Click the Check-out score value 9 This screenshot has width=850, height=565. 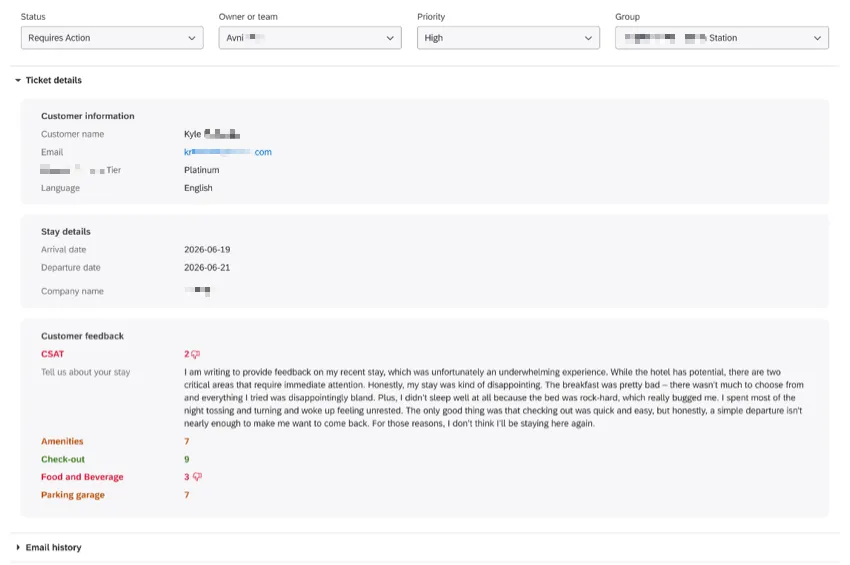pyautogui.click(x=186, y=459)
